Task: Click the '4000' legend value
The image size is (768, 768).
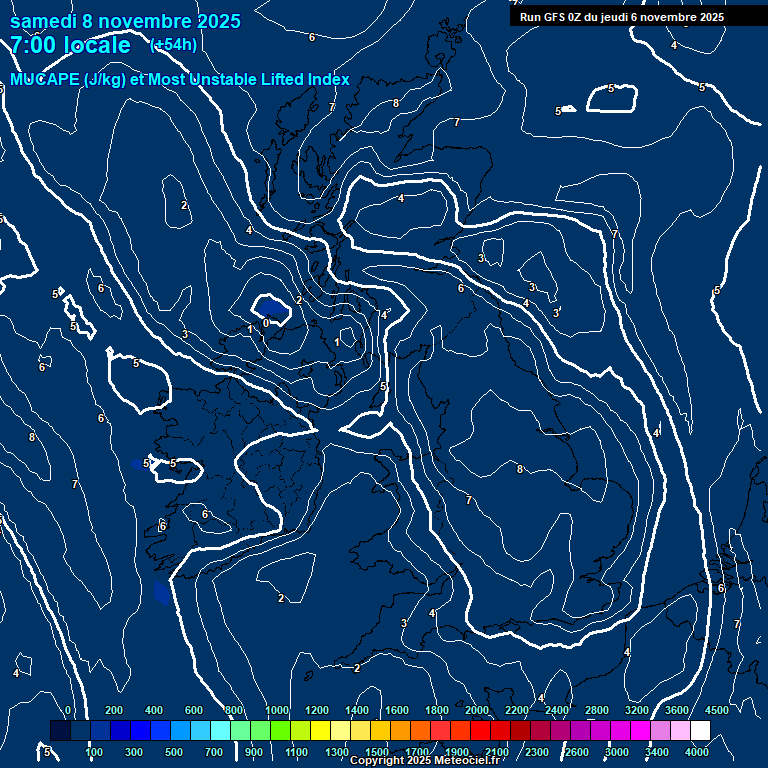Action: tap(696, 752)
